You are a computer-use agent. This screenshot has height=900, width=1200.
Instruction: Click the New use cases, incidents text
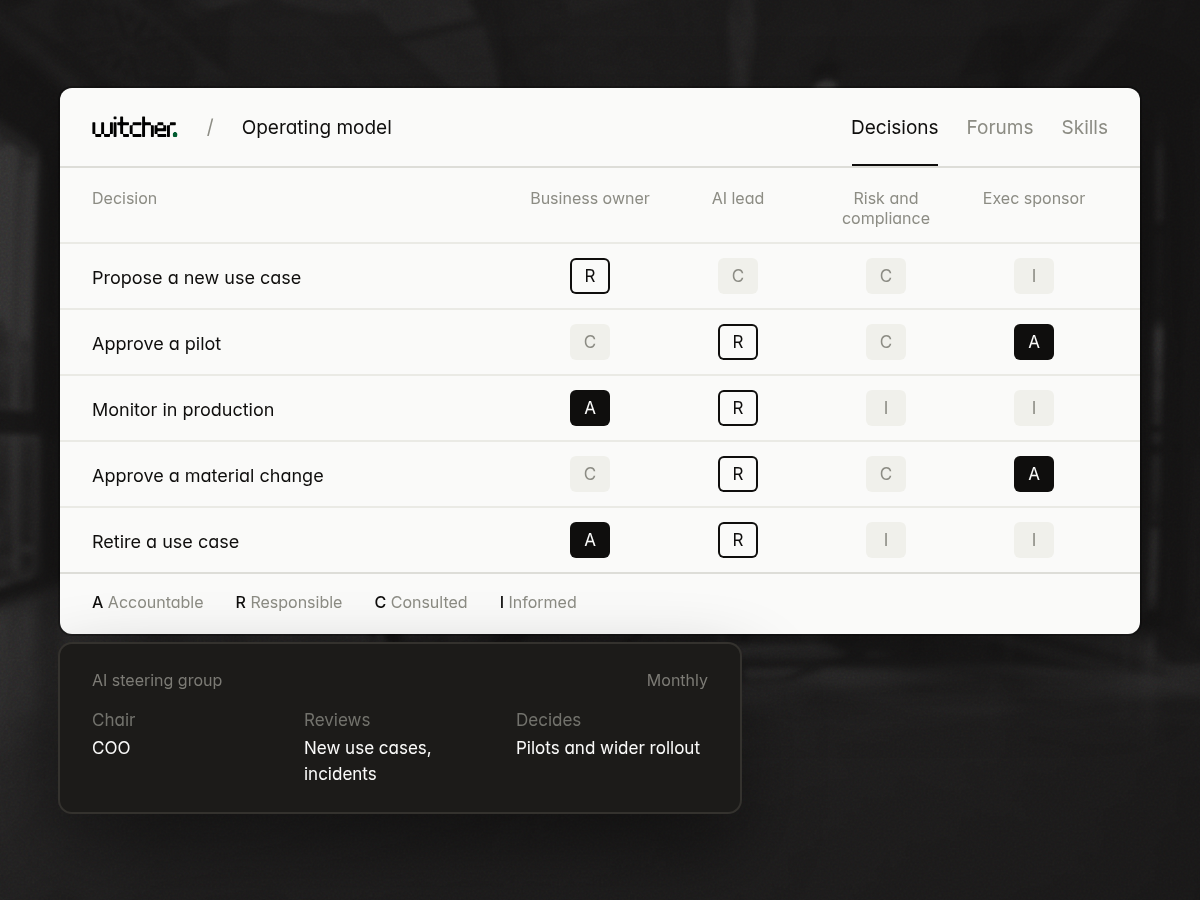click(368, 761)
